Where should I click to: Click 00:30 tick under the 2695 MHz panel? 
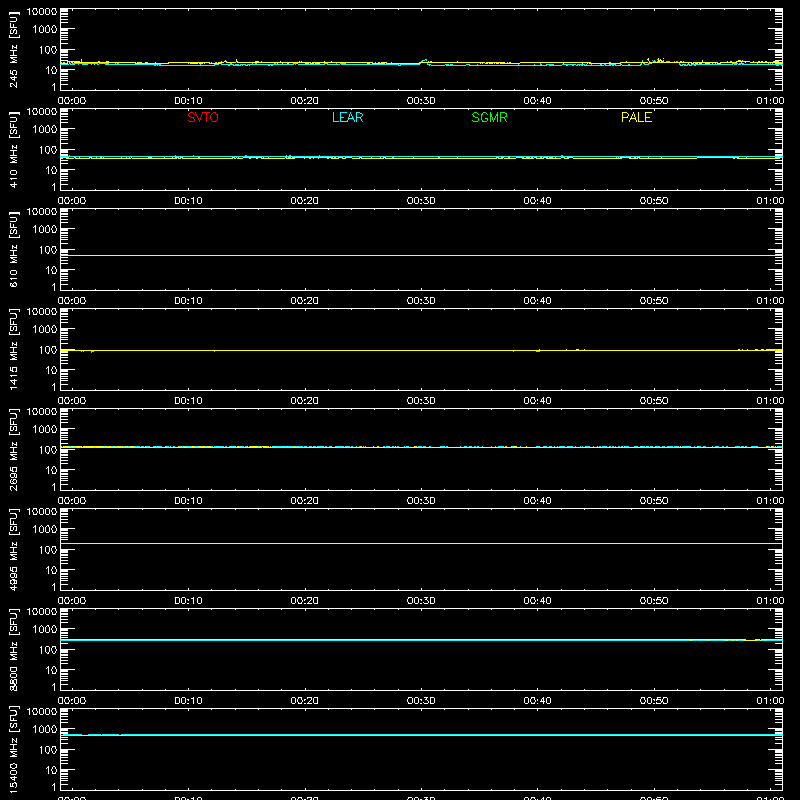[421, 501]
